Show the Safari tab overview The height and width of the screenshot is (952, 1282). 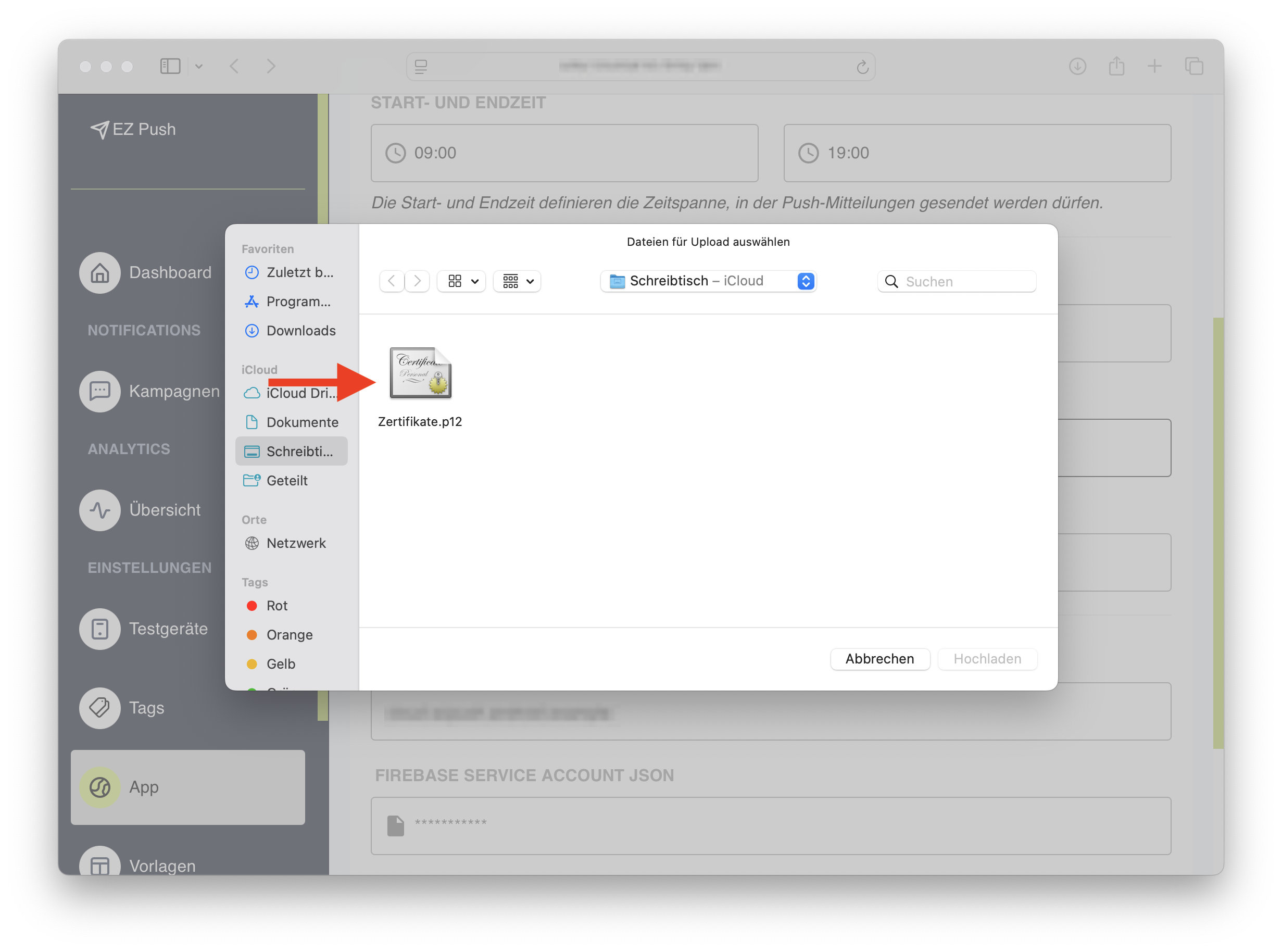coord(1195,66)
